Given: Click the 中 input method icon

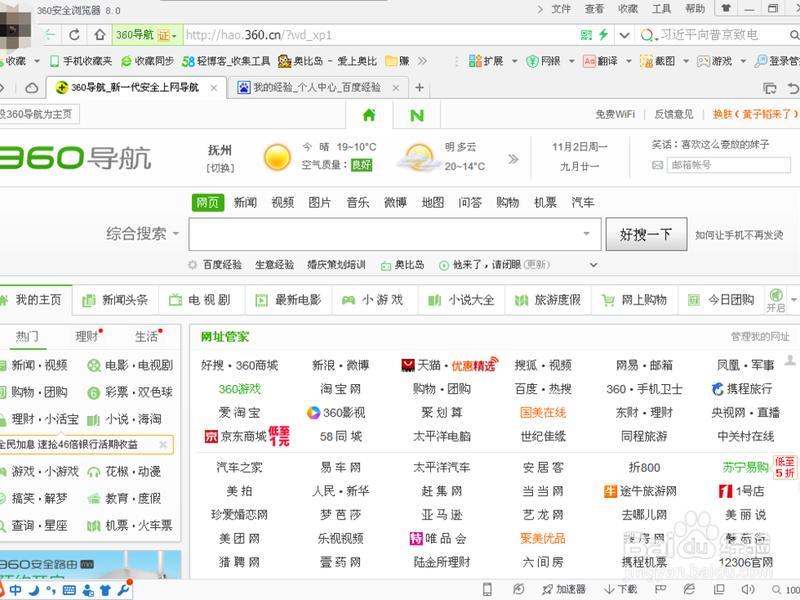Looking at the screenshot, I should [15, 590].
